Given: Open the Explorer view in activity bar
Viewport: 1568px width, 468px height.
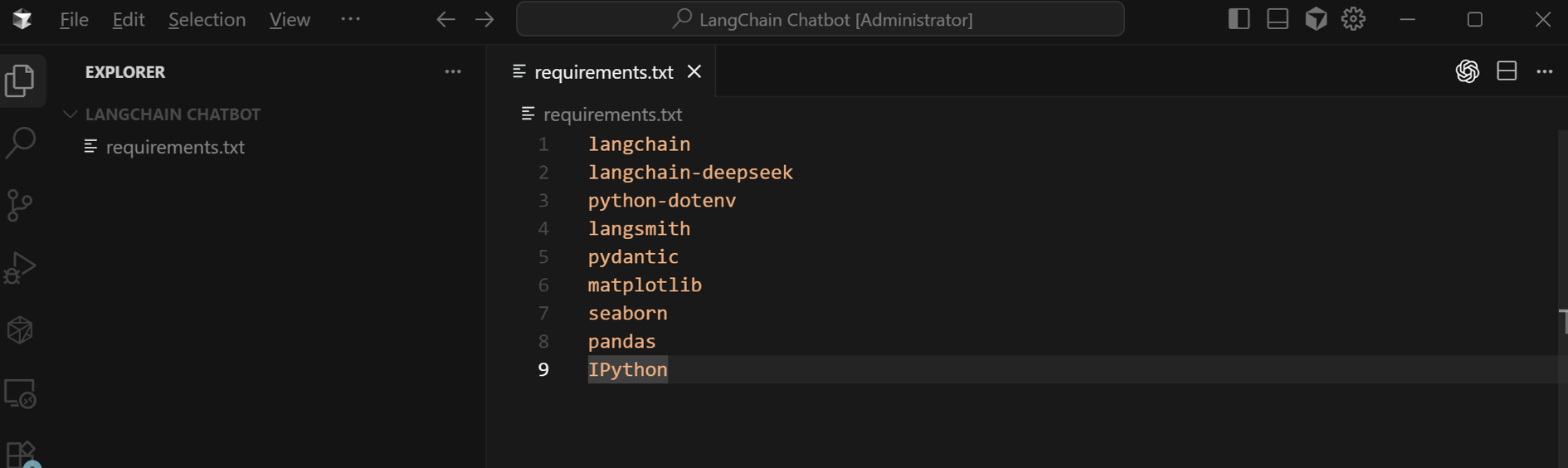Looking at the screenshot, I should (20, 80).
